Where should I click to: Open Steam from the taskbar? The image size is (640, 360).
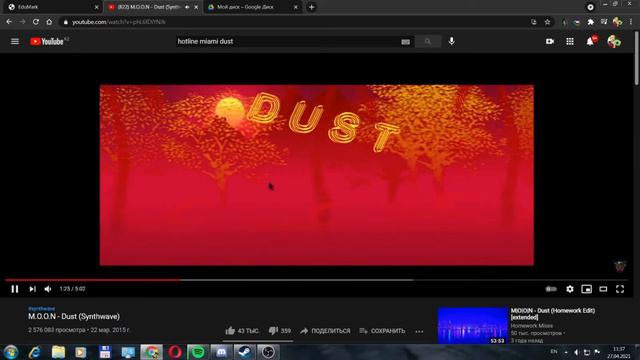click(x=244, y=352)
